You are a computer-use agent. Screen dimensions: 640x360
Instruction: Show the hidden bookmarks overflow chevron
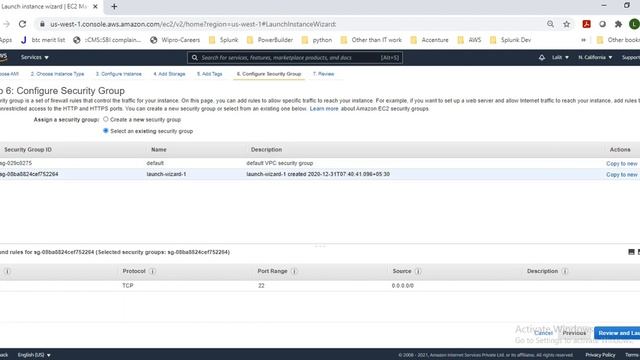pos(583,40)
